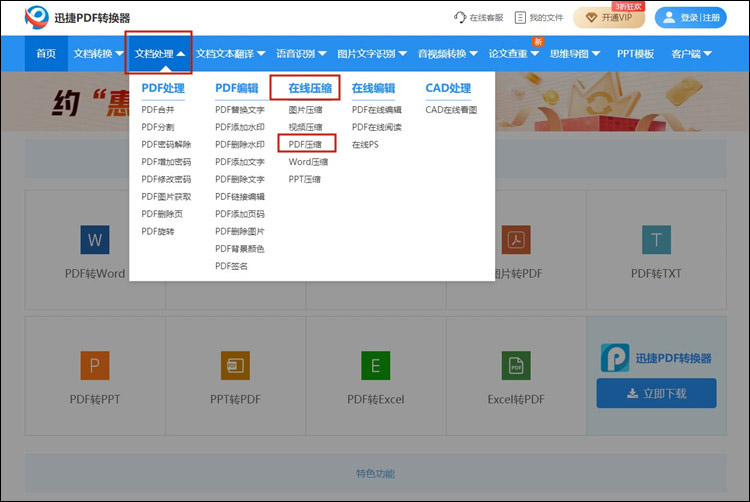Go to the 首页 tab
This screenshot has height=502, width=750.
[x=46, y=54]
